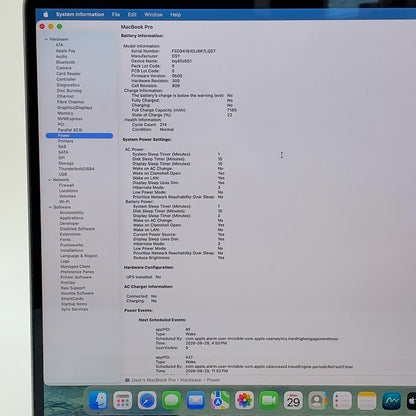
Task: Open the Messages app icon
Action: (171, 400)
